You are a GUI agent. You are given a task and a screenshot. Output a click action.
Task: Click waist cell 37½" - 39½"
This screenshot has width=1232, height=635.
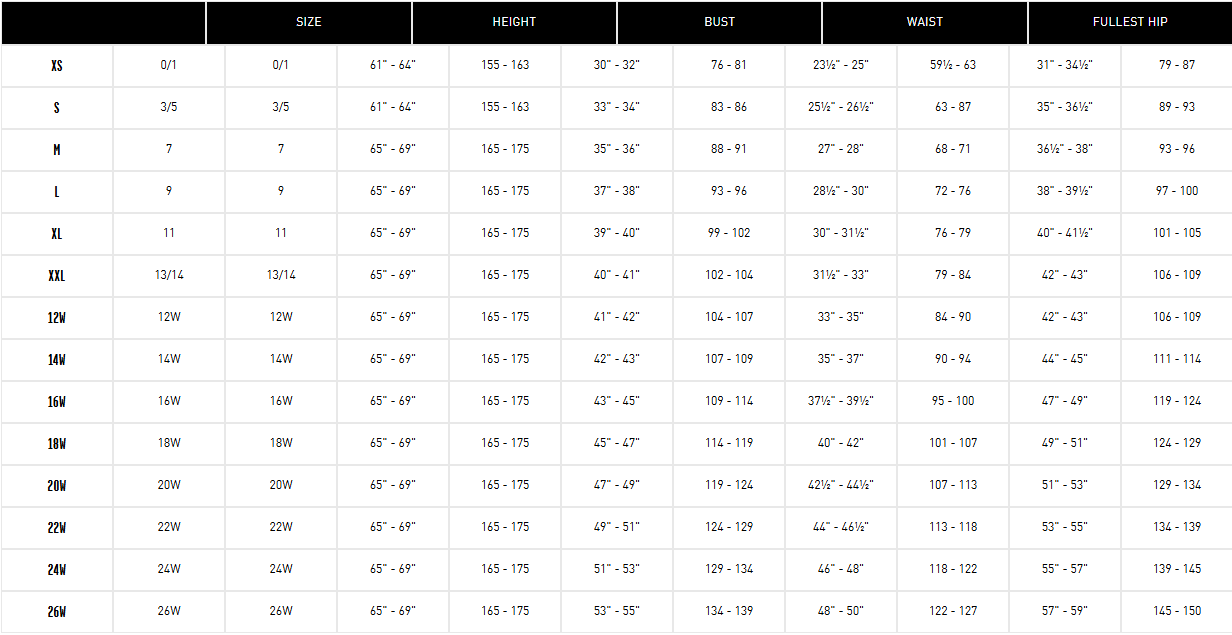pos(841,401)
